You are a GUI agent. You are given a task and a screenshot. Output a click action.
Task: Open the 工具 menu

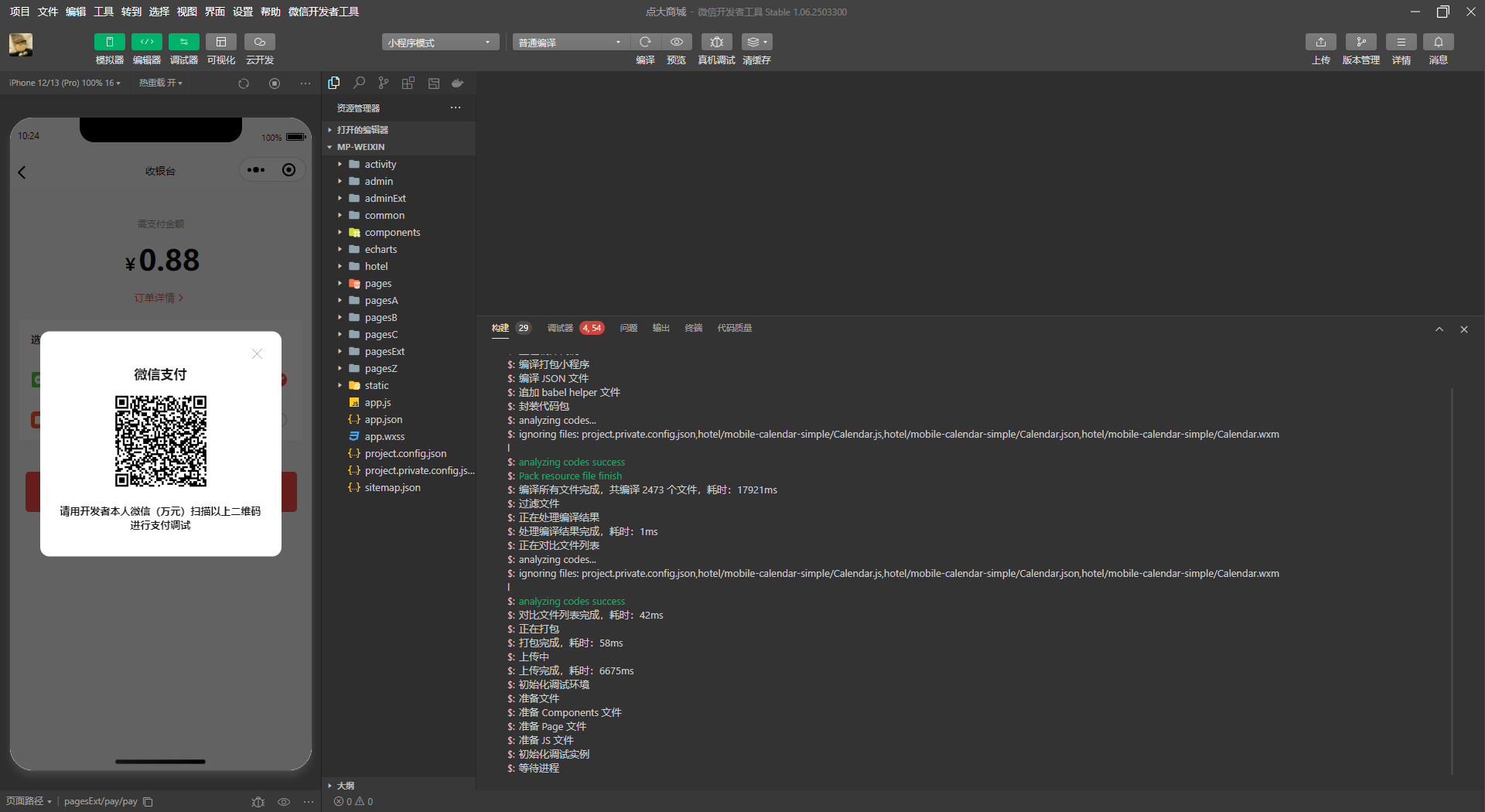(x=104, y=12)
